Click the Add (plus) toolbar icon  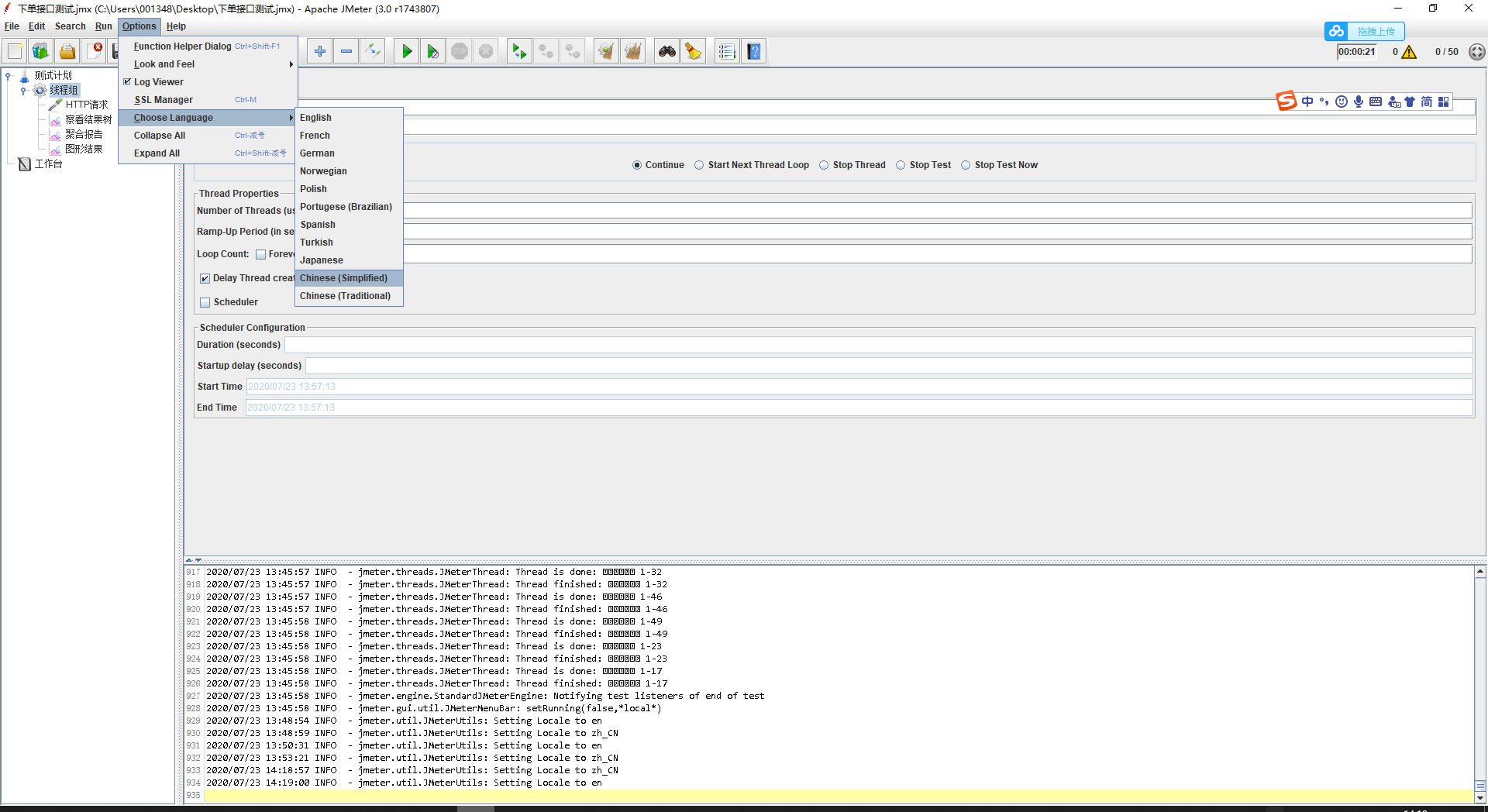coord(320,51)
